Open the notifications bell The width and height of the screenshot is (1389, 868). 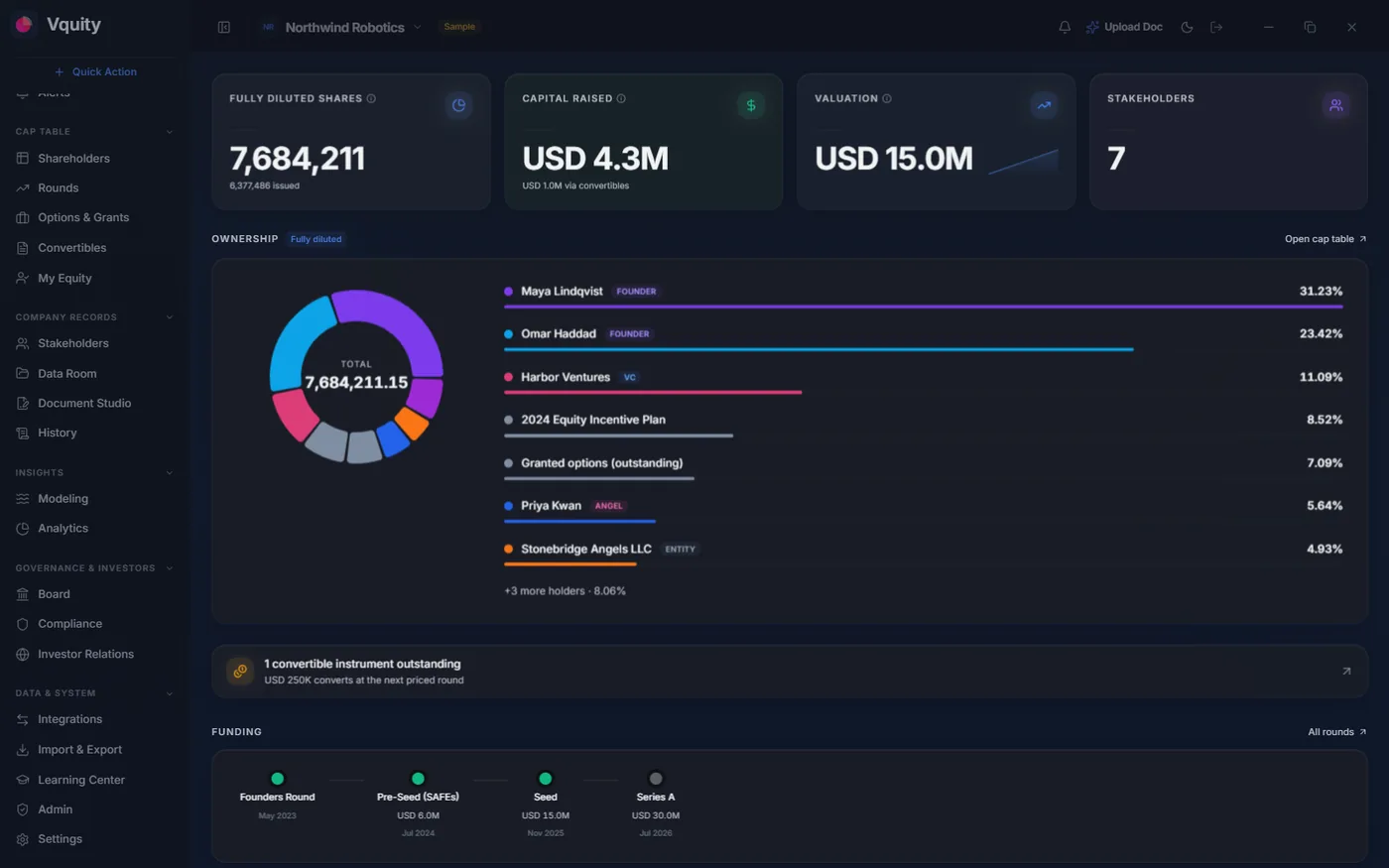[1065, 27]
